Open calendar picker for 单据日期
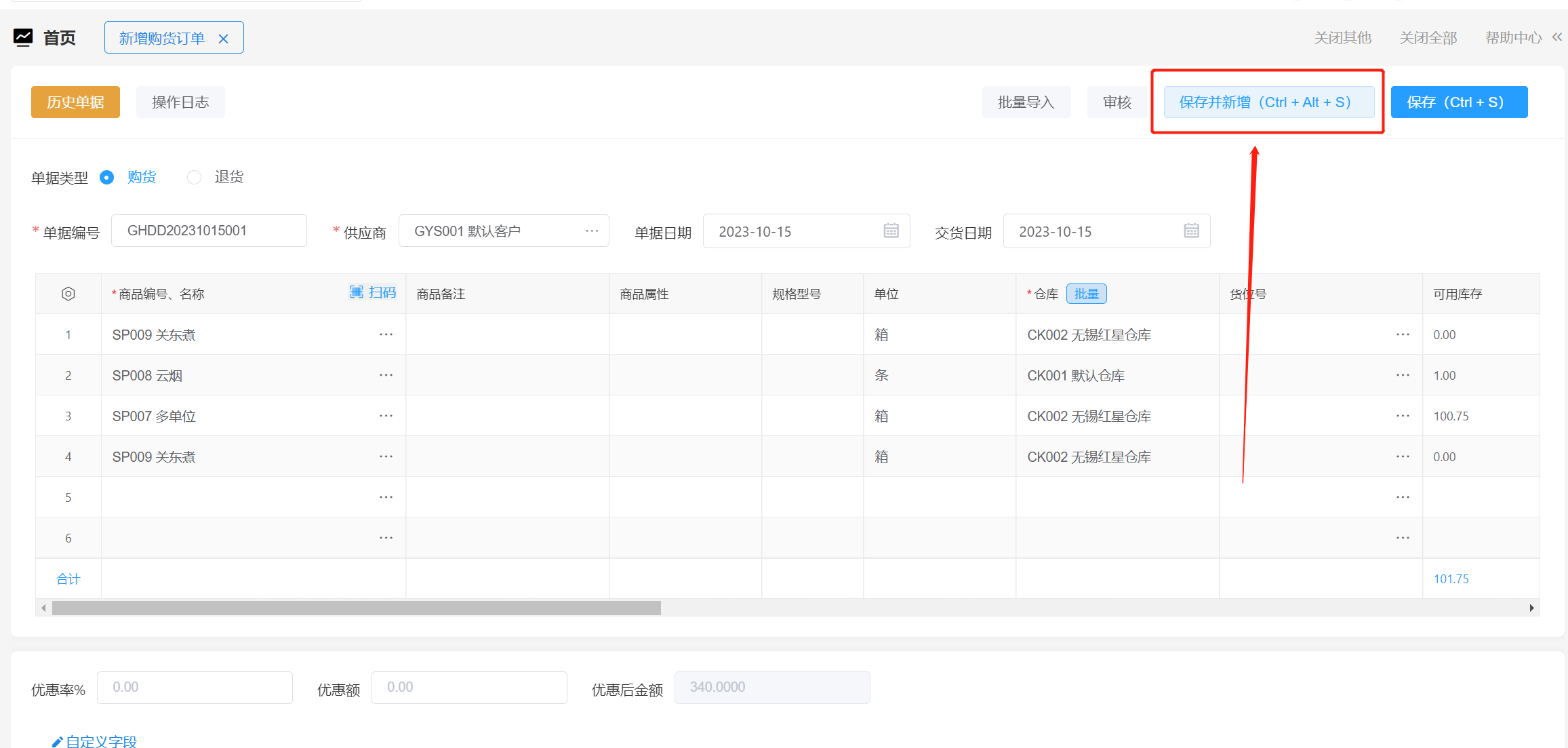 pyautogui.click(x=891, y=231)
